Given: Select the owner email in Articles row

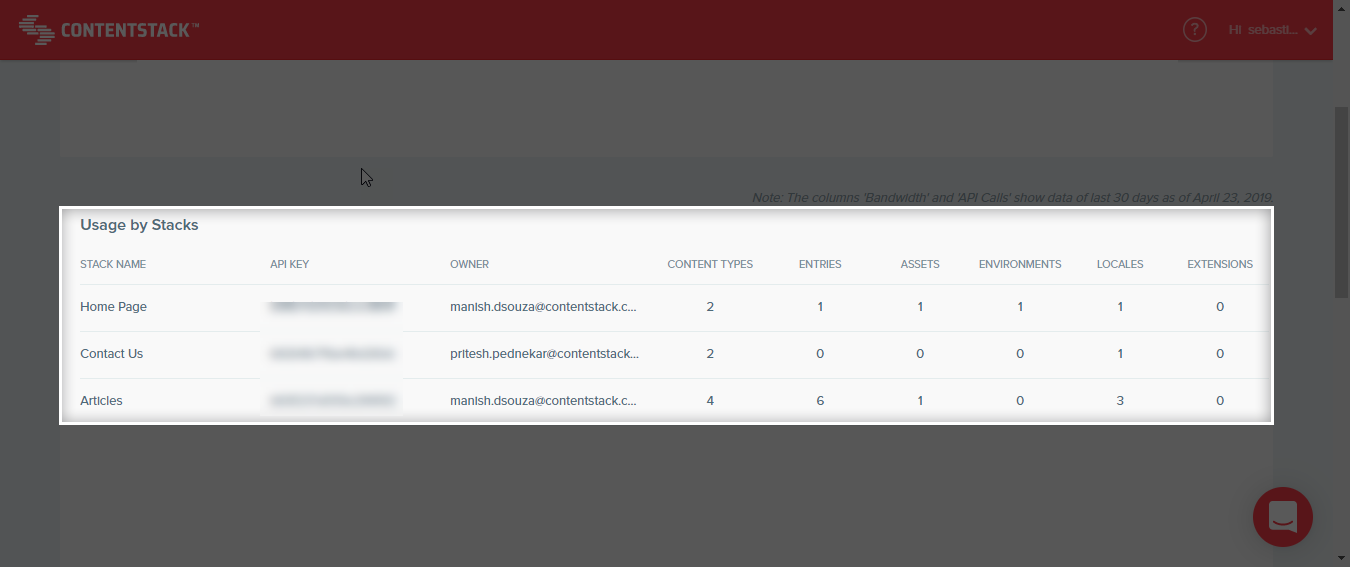Looking at the screenshot, I should click(544, 401).
